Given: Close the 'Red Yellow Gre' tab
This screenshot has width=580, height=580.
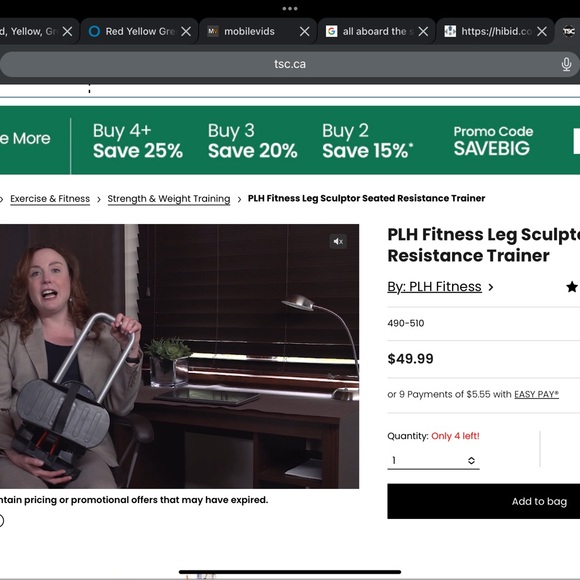Looking at the screenshot, I should click(186, 31).
